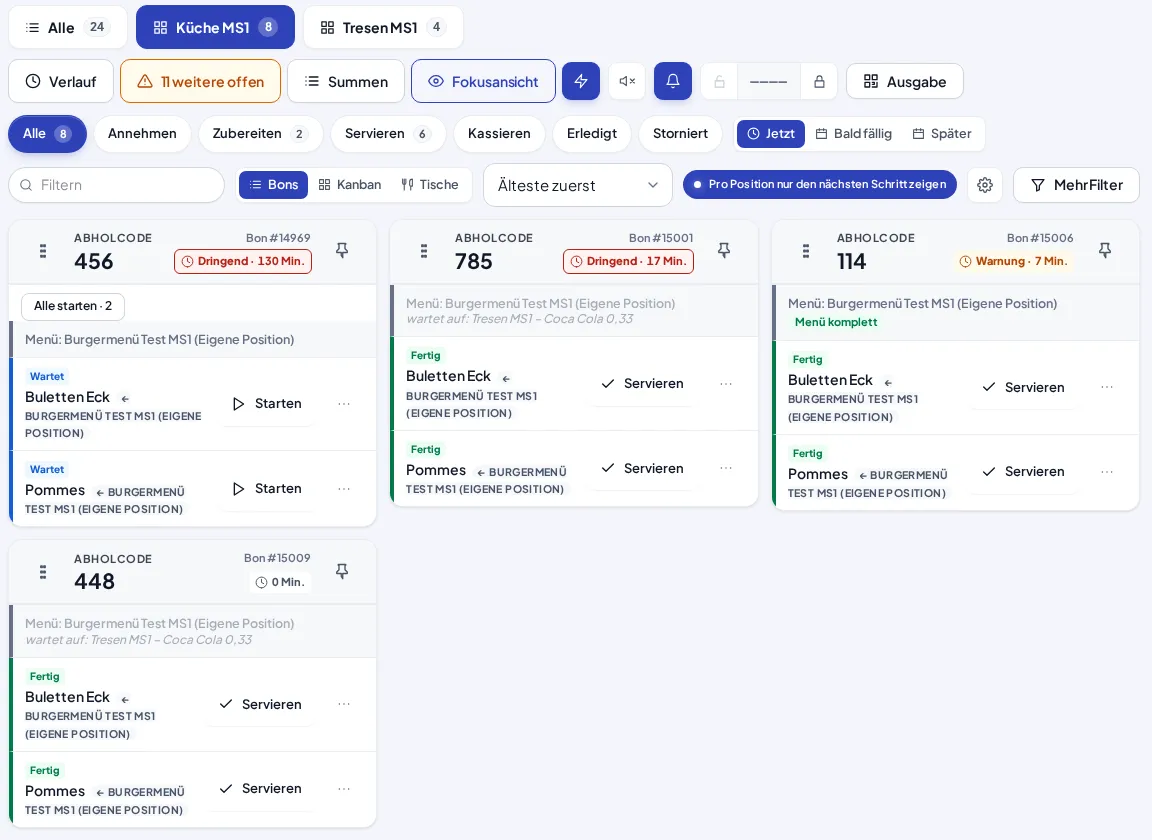Switch to the Kanban view

350,184
